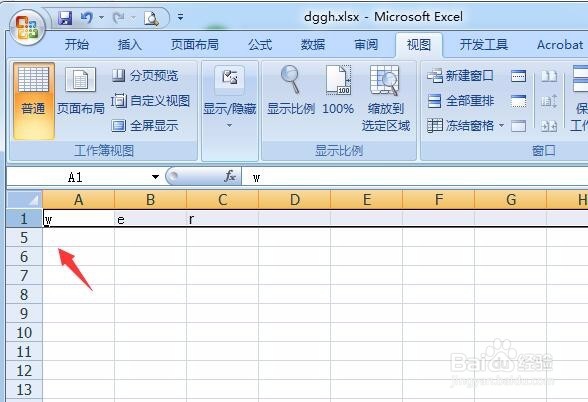Click the redo icon
The height and width of the screenshot is (402, 588).
tap(118, 18)
